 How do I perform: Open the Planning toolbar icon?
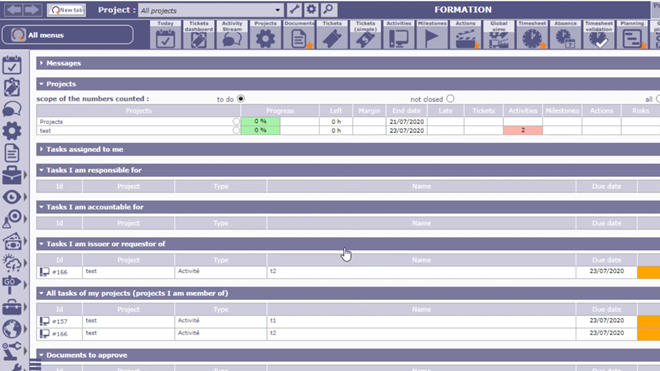pos(632,35)
